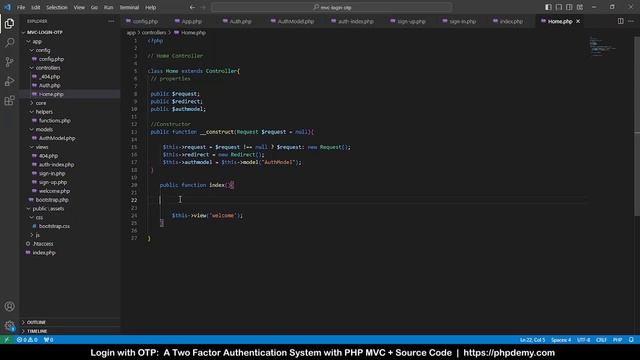Click the command center search box

pos(332,7)
